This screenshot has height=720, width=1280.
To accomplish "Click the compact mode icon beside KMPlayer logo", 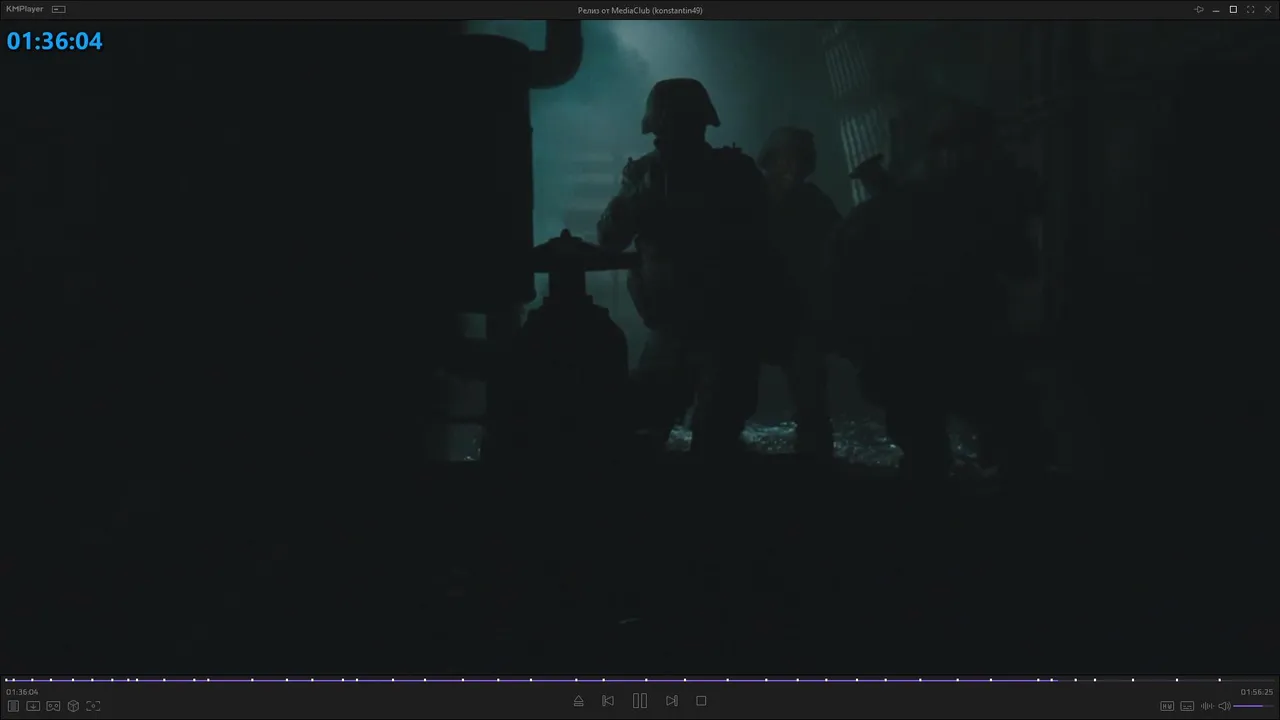I will click(59, 9).
